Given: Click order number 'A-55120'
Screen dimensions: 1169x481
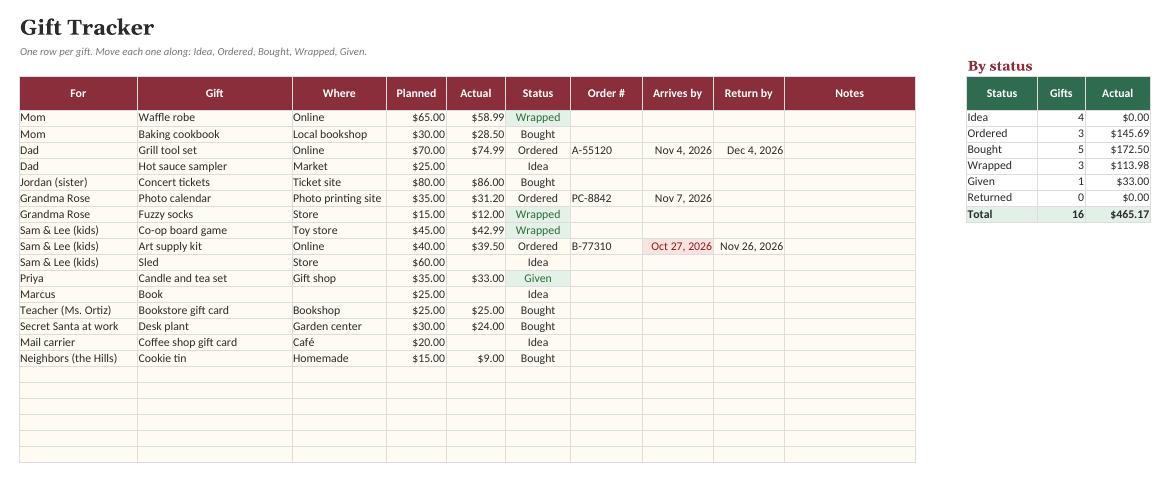Looking at the screenshot, I should (606, 150).
